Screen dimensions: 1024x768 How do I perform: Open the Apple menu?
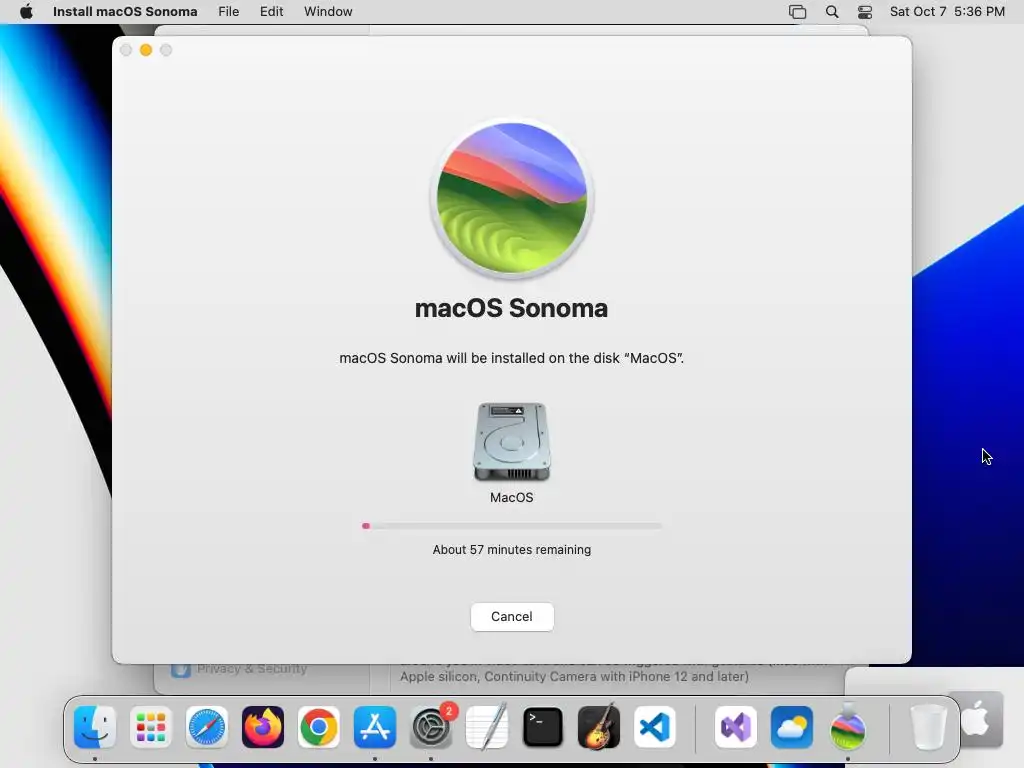[26, 12]
